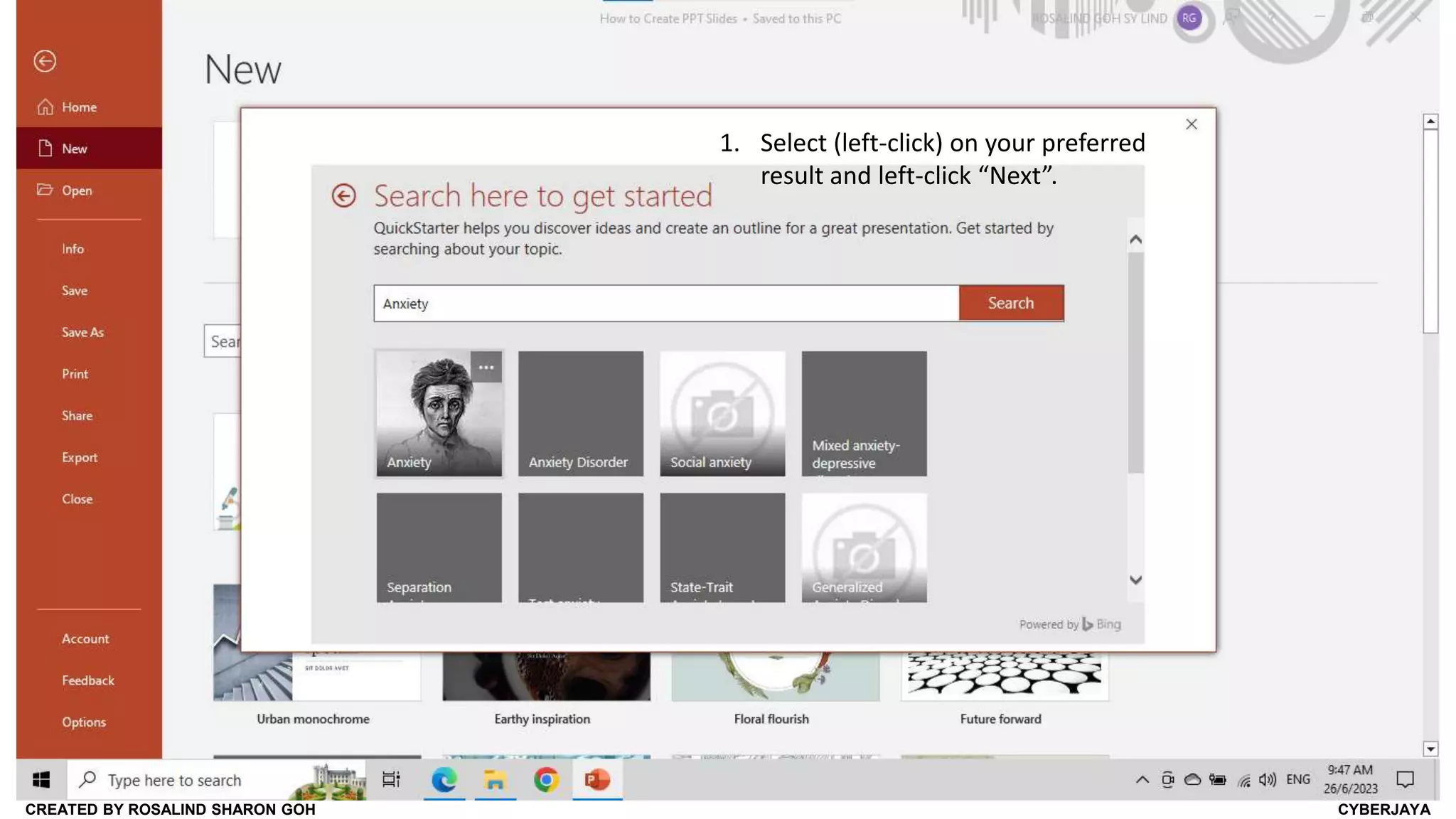Click the red Search button
The height and width of the screenshot is (819, 1456).
(1011, 304)
